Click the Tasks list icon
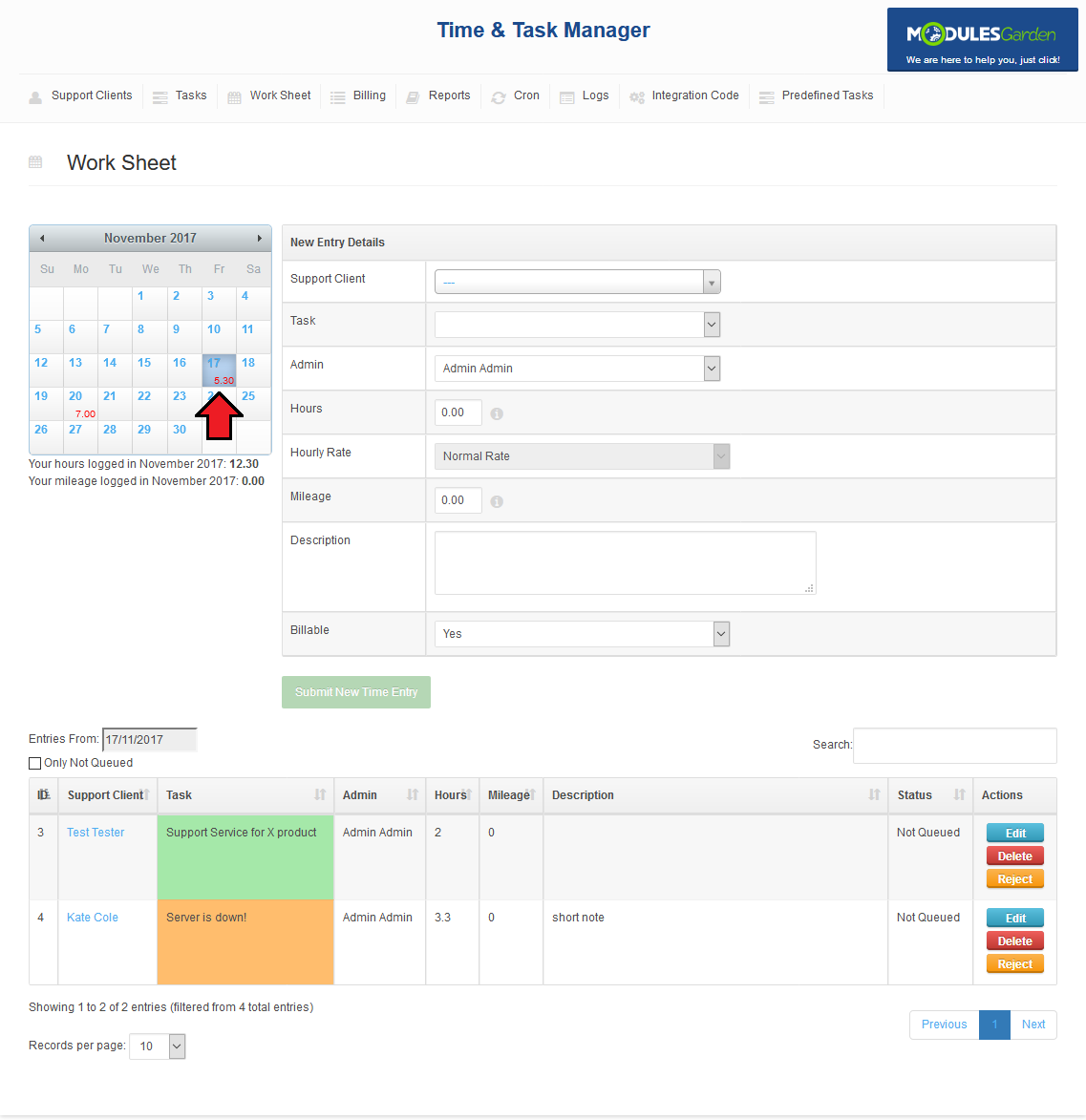Viewport: 1086px width, 1120px height. pos(160,97)
